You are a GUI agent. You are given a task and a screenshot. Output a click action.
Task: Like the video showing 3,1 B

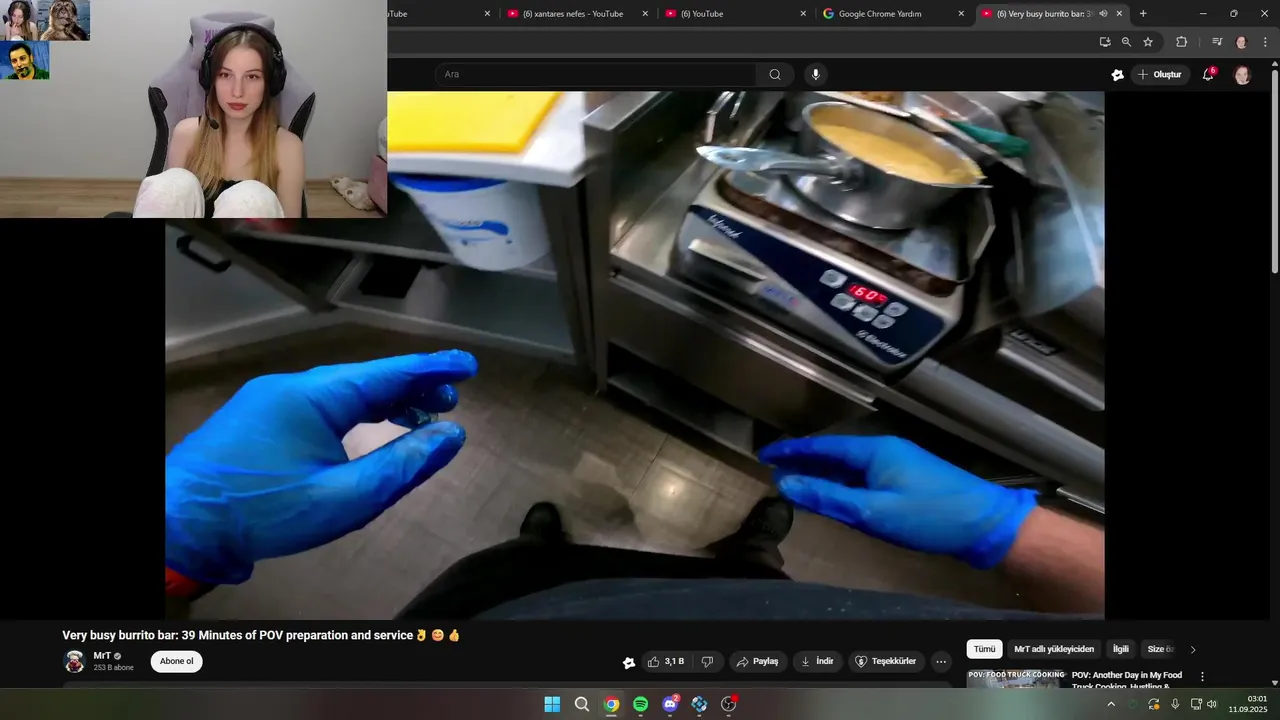[665, 662]
